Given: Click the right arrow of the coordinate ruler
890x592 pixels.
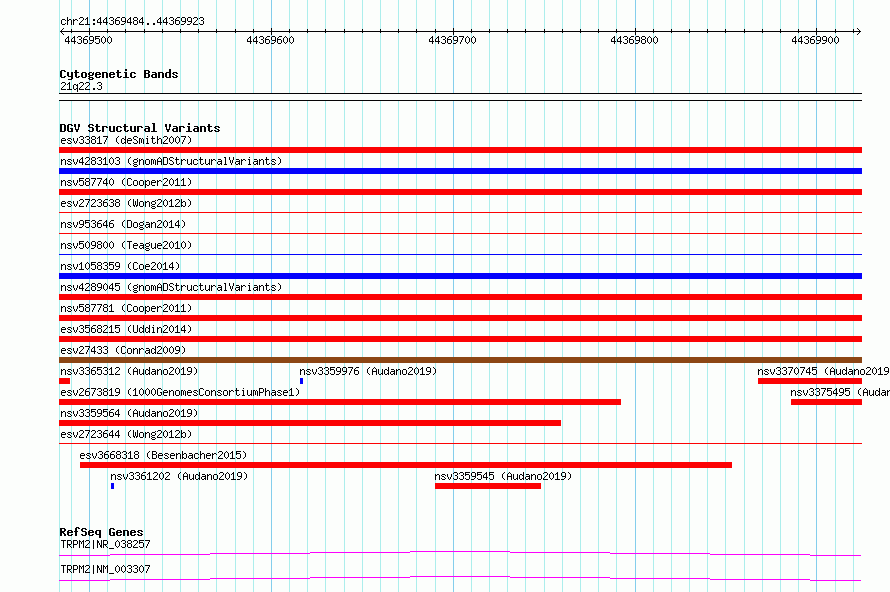Looking at the screenshot, I should point(858,32).
